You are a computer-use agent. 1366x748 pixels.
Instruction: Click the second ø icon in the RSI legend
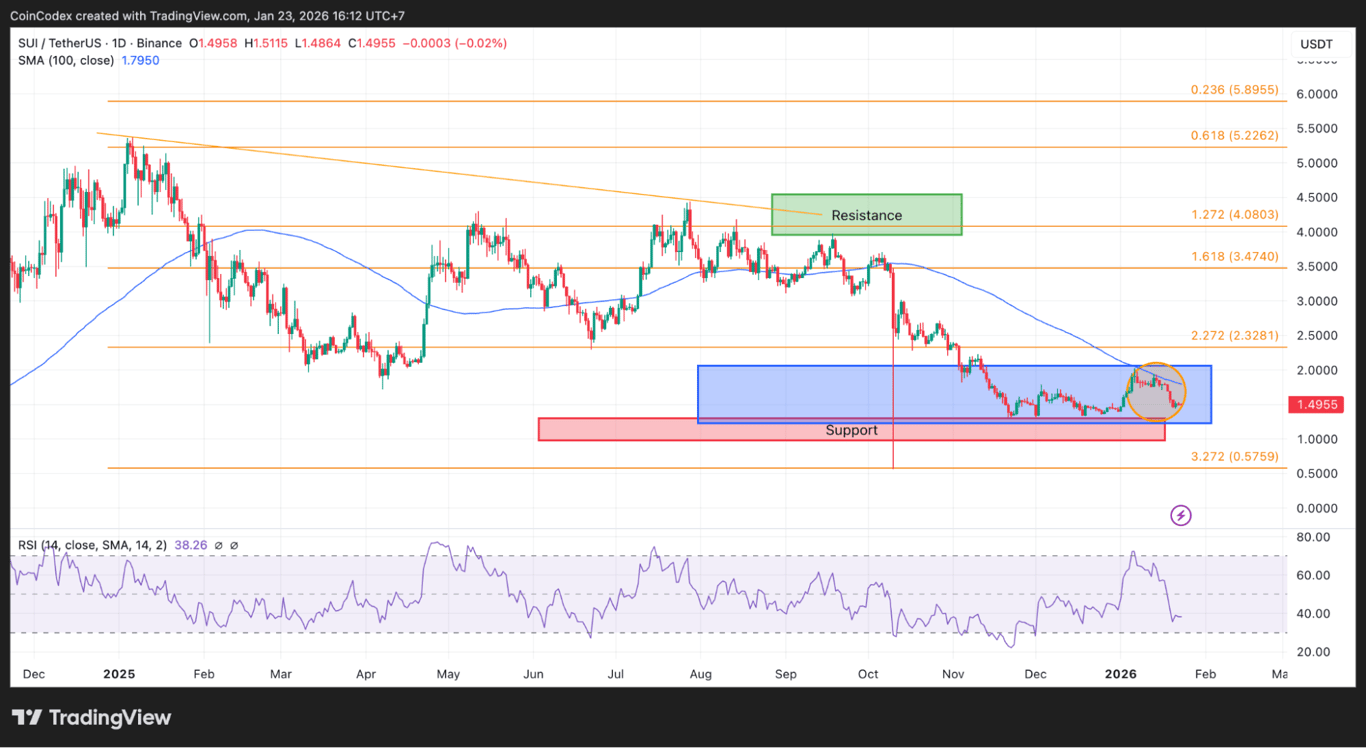pos(235,545)
